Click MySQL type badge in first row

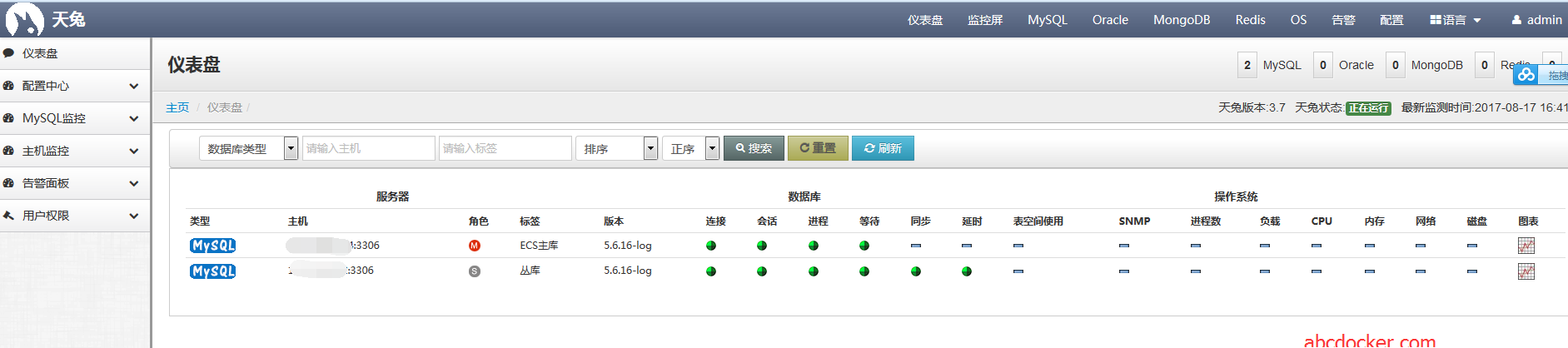[213, 246]
